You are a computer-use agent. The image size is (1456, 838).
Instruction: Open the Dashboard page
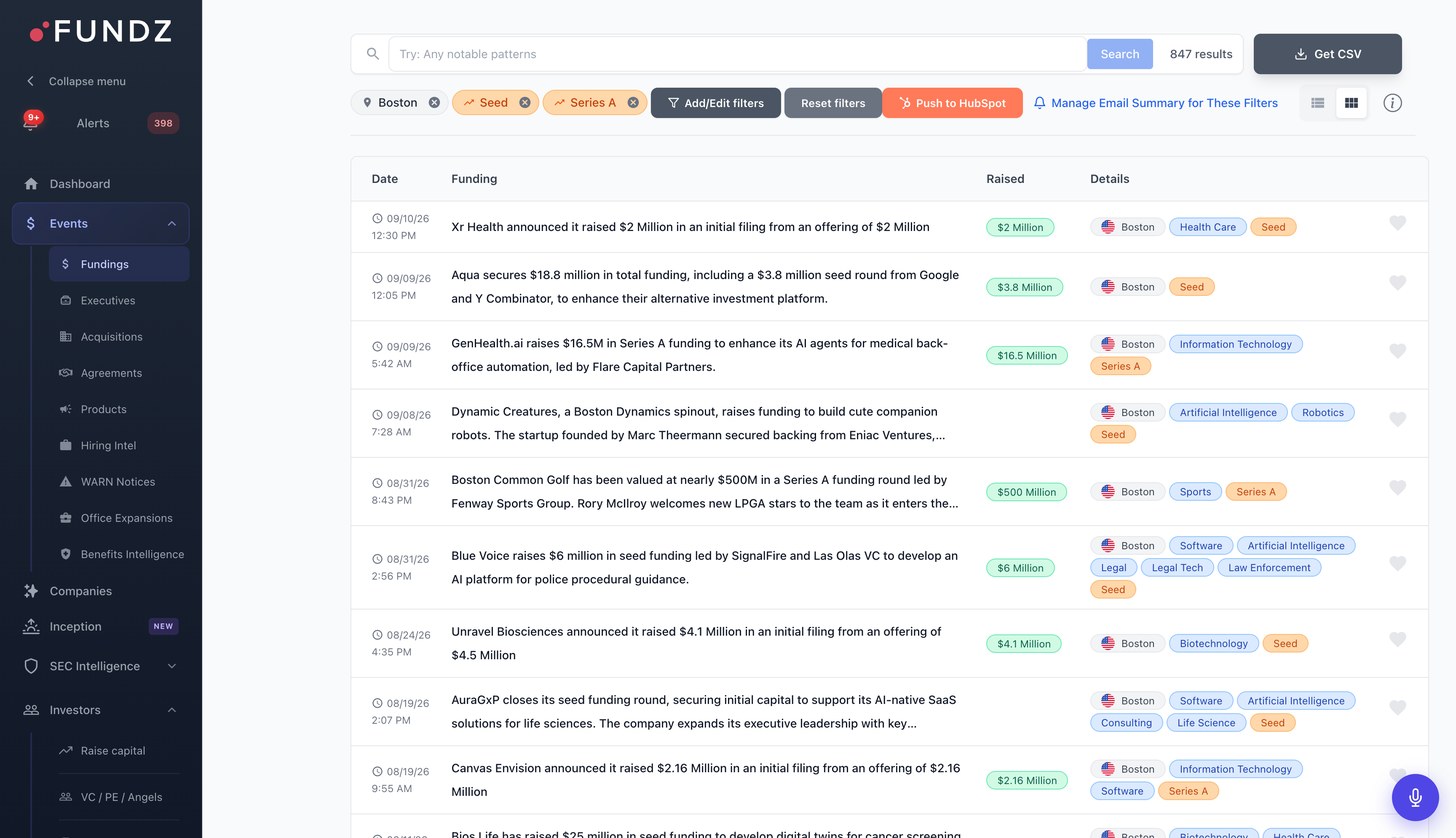pos(80,184)
